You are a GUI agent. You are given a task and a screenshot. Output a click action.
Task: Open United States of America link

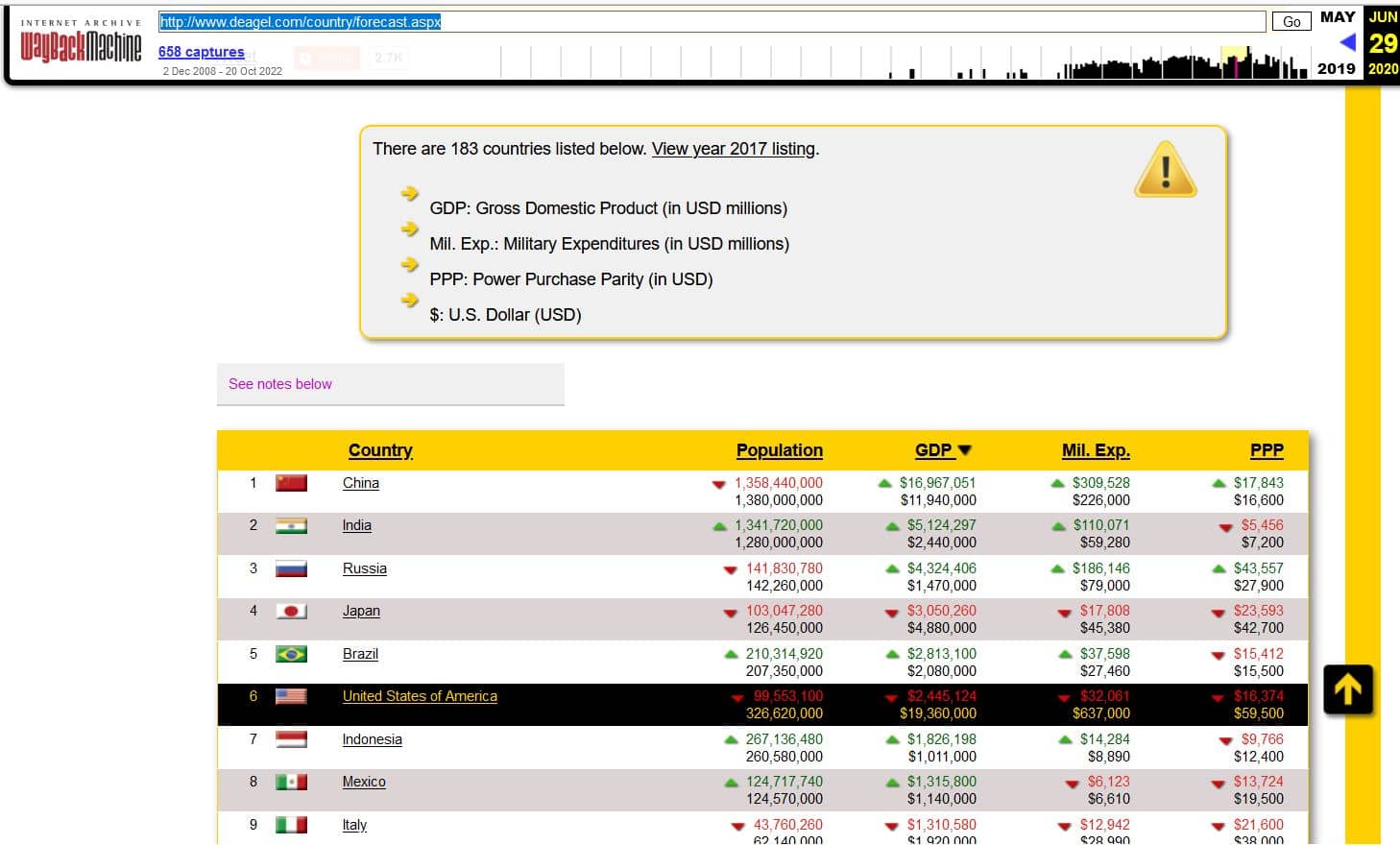click(420, 696)
